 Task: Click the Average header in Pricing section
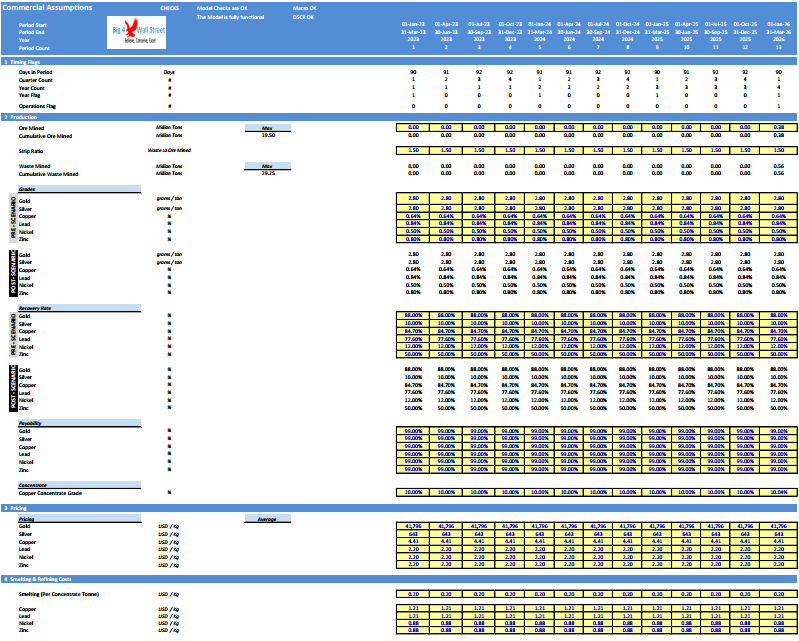(x=268, y=519)
